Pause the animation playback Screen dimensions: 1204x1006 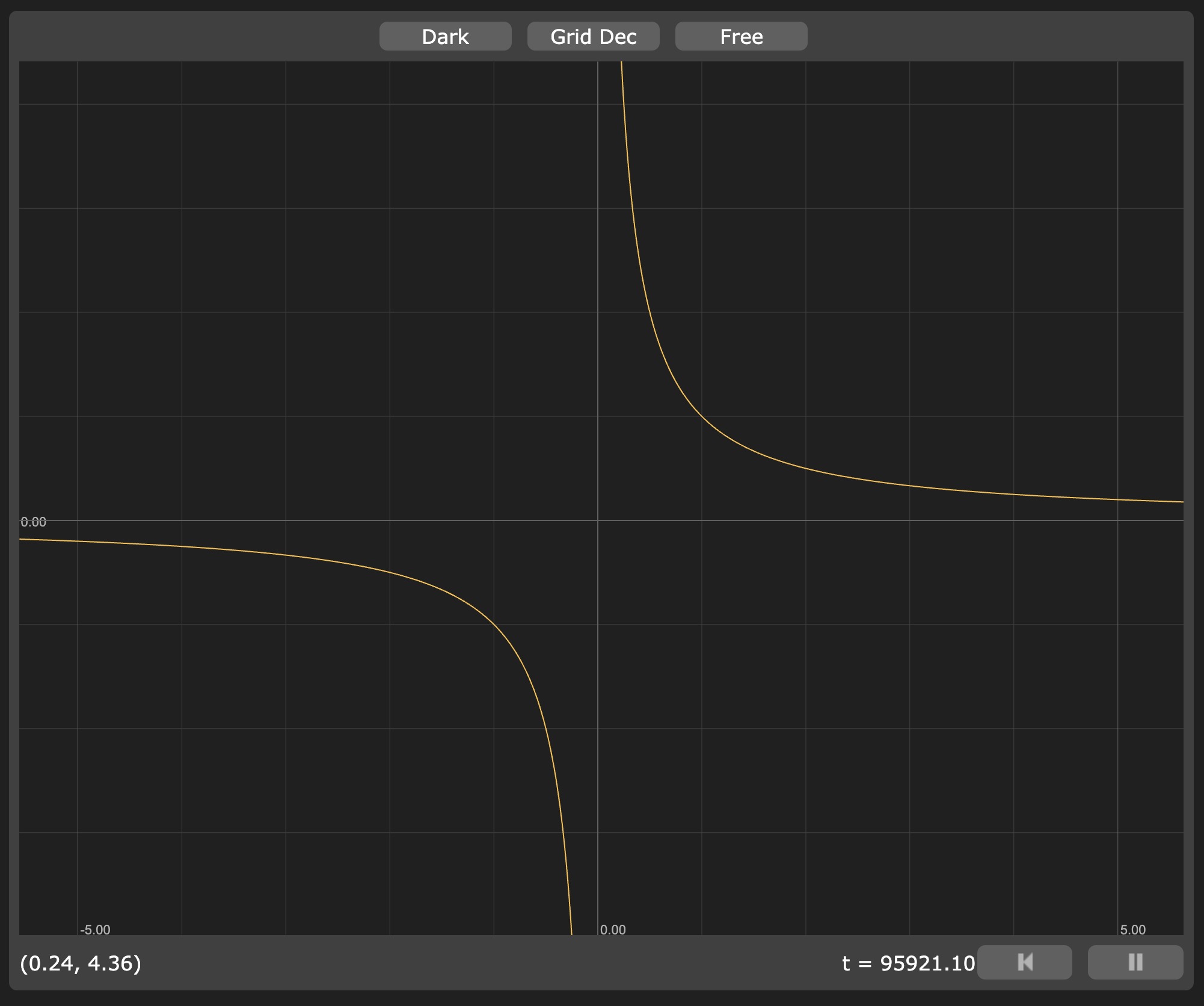click(1135, 962)
